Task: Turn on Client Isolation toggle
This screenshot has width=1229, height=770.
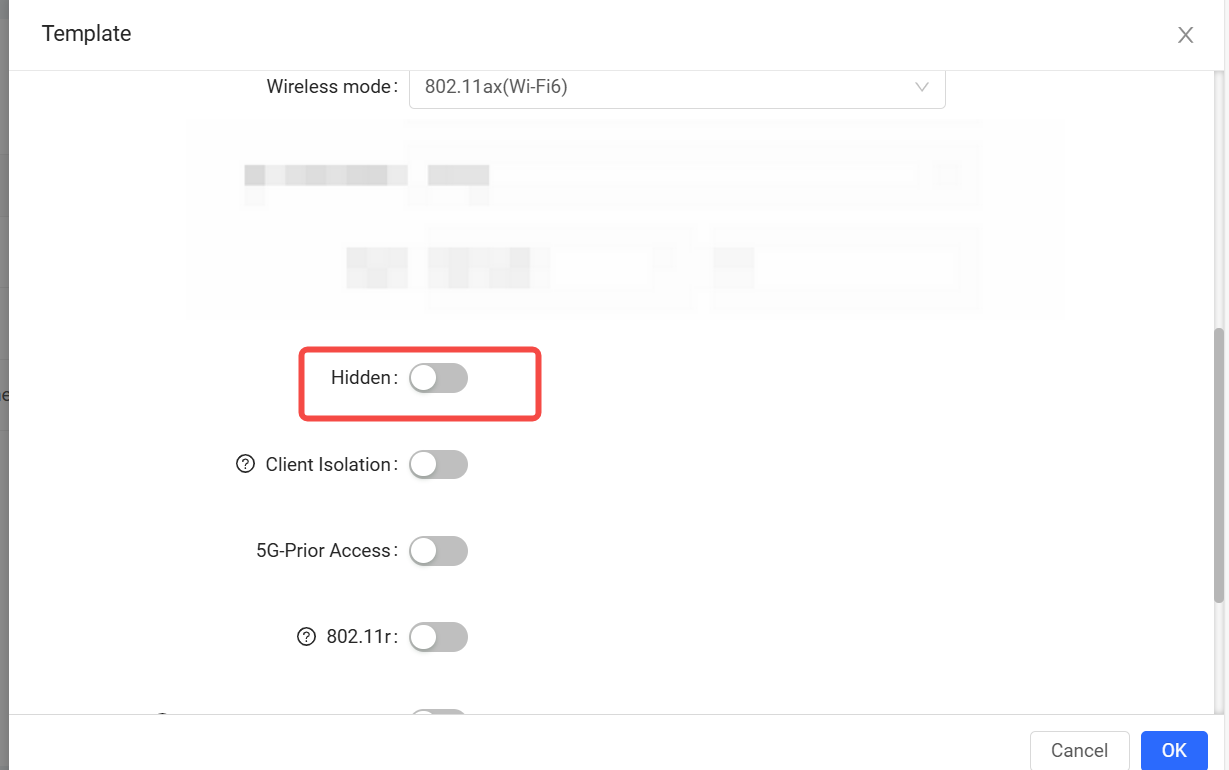Action: point(438,465)
